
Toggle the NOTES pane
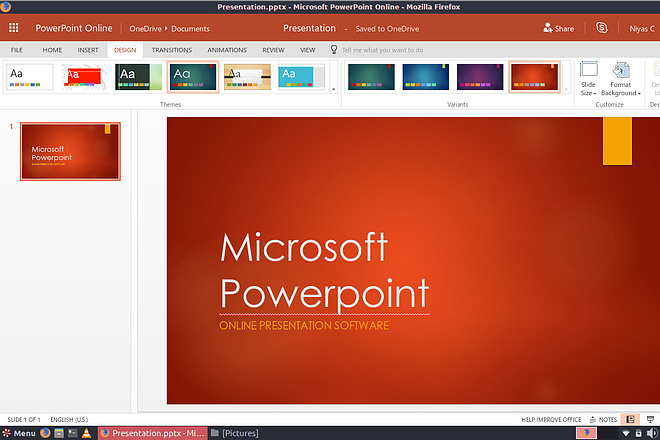(x=603, y=419)
